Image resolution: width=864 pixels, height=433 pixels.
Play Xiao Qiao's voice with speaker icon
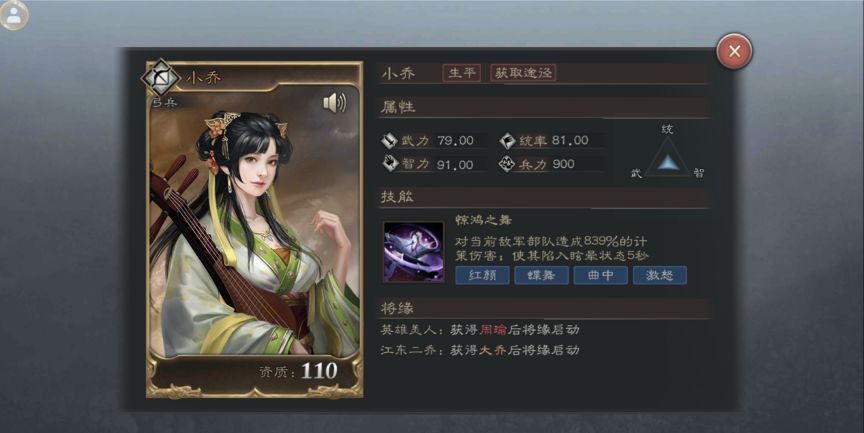[x=334, y=102]
